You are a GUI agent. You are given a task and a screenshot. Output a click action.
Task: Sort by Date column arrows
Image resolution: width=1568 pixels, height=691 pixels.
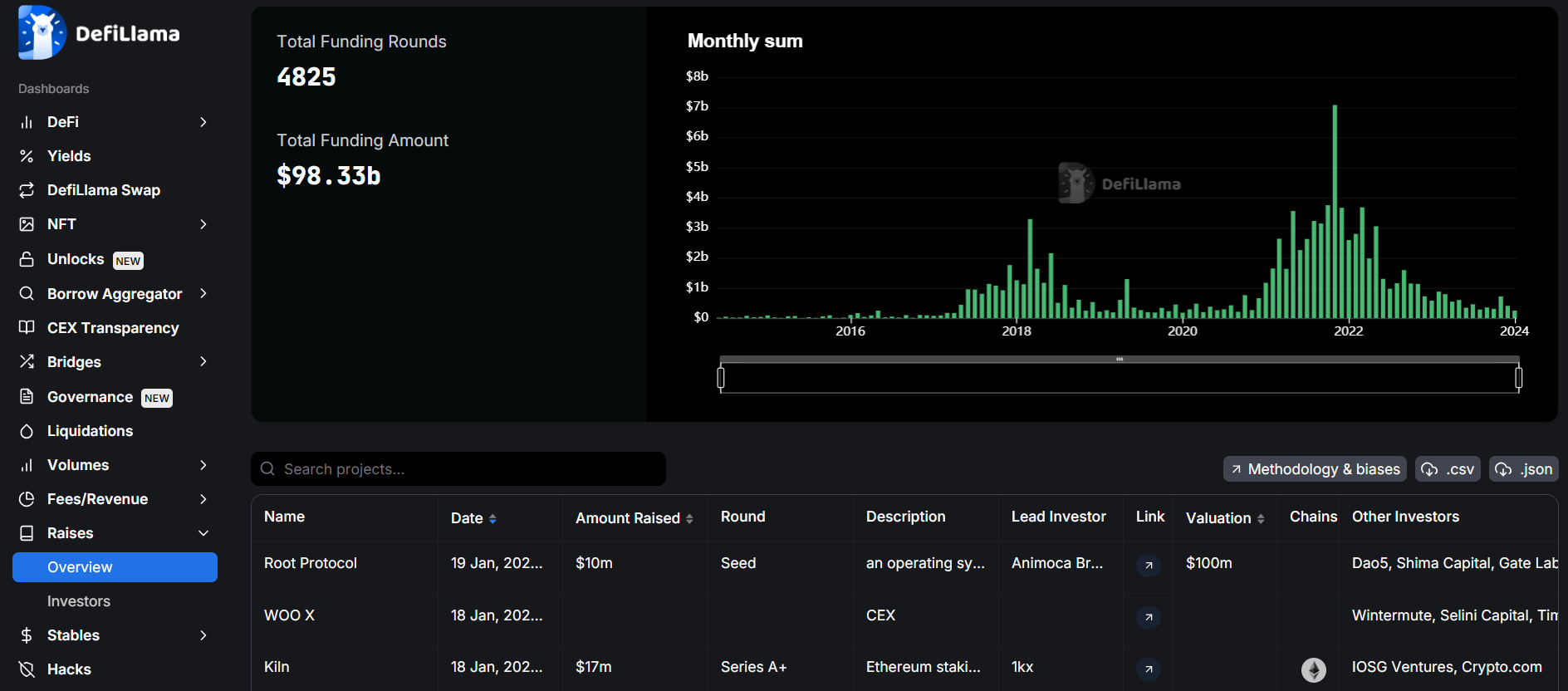[x=492, y=519]
